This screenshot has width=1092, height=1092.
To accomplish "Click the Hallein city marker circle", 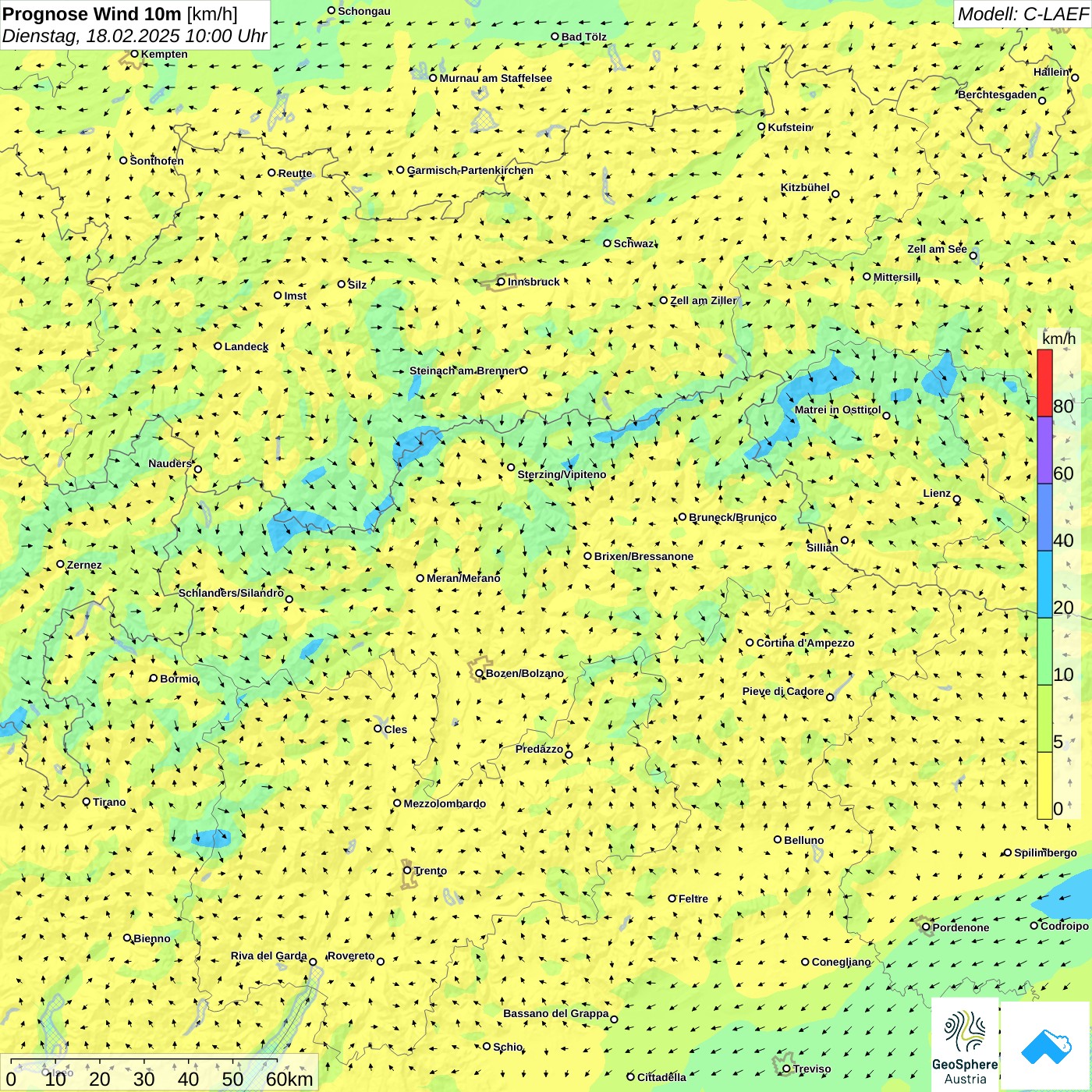I will (x=1075, y=77).
